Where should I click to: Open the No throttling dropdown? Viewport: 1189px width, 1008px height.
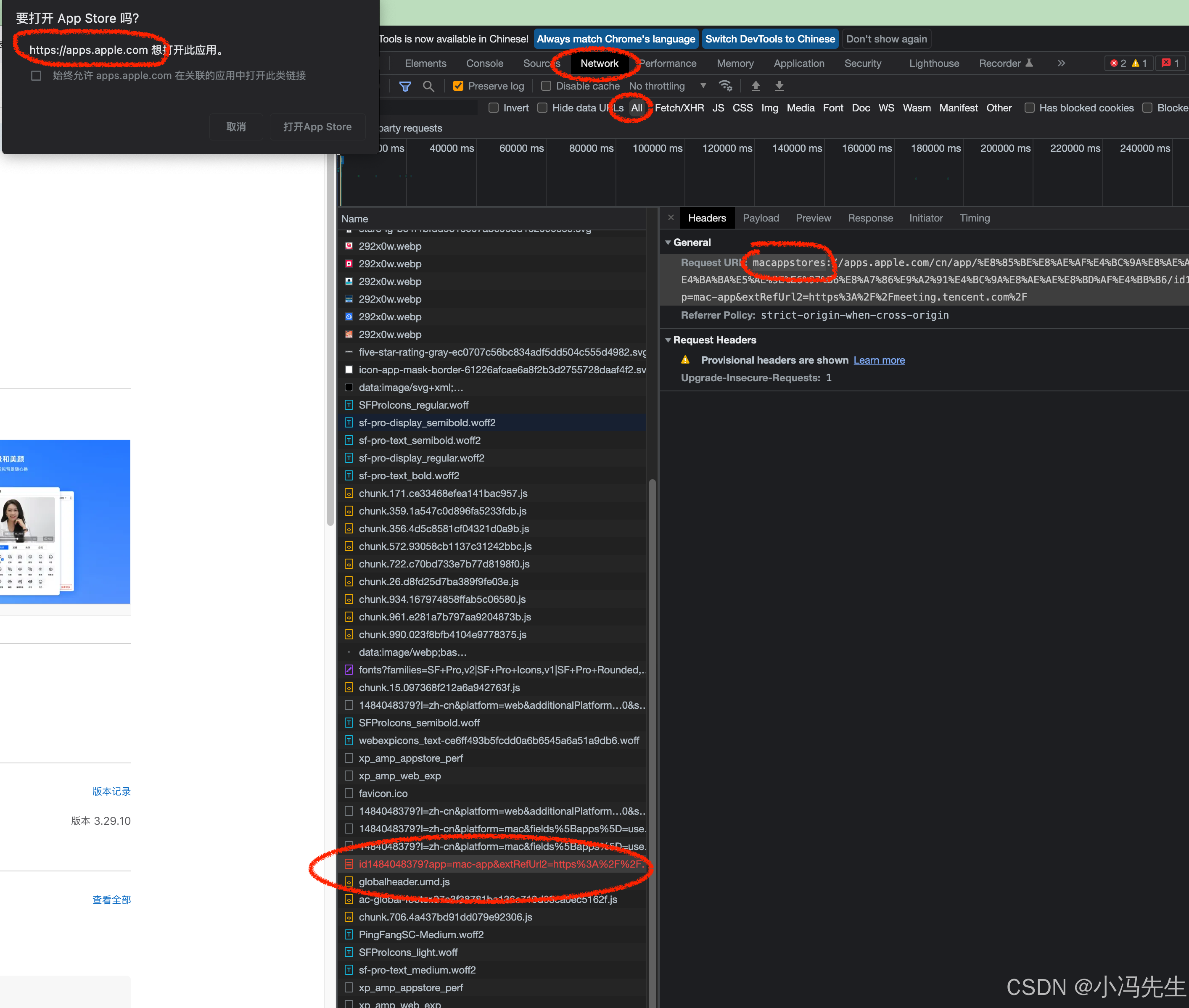tap(667, 86)
